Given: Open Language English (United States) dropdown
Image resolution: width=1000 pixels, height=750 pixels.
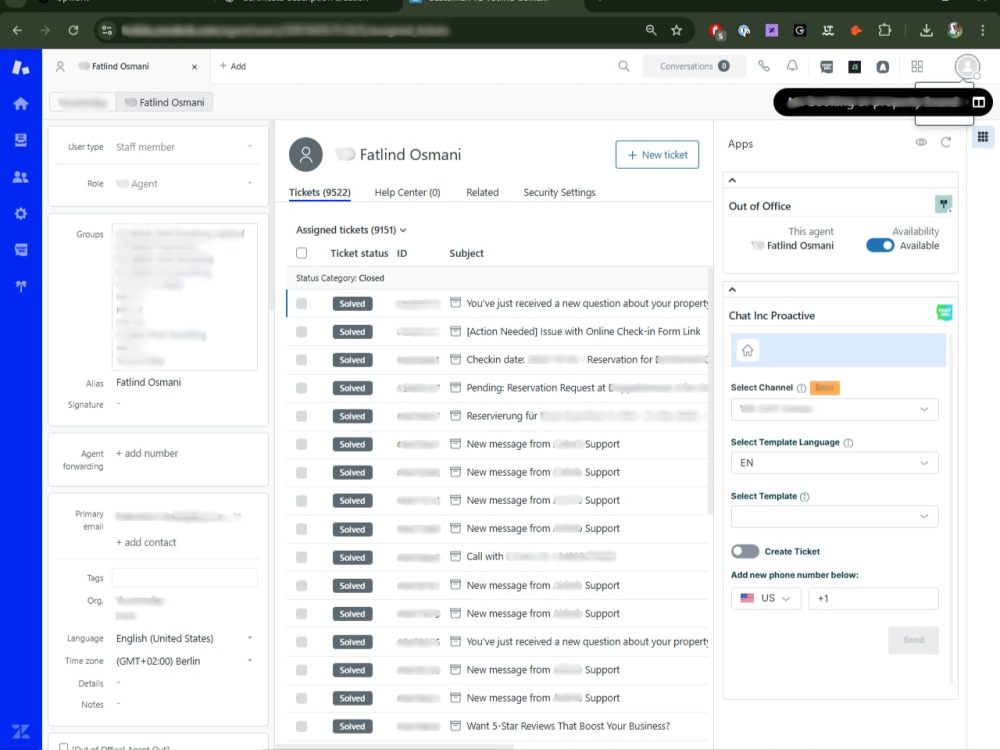Looking at the screenshot, I should coord(185,638).
